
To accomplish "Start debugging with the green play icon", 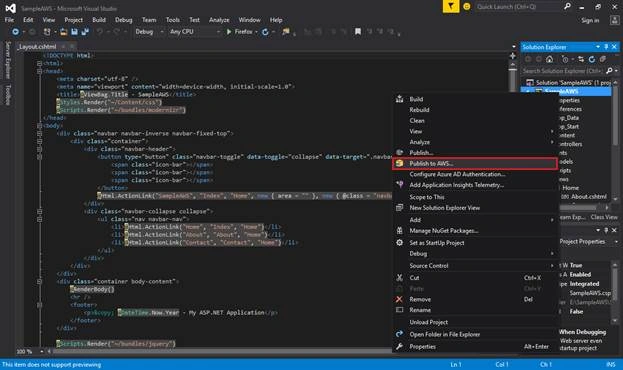I will [229, 31].
